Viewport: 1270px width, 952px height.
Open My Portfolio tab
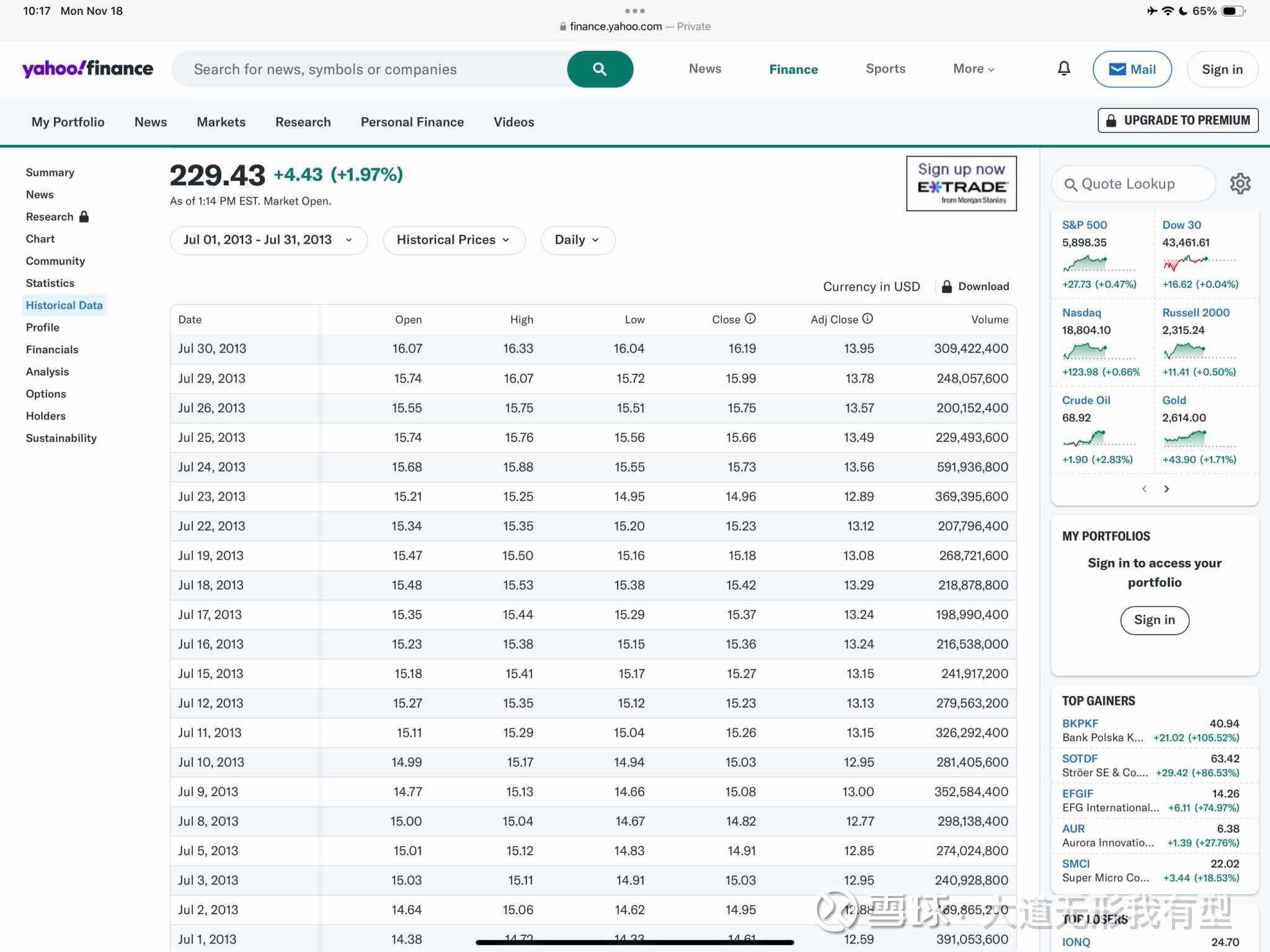pos(68,122)
